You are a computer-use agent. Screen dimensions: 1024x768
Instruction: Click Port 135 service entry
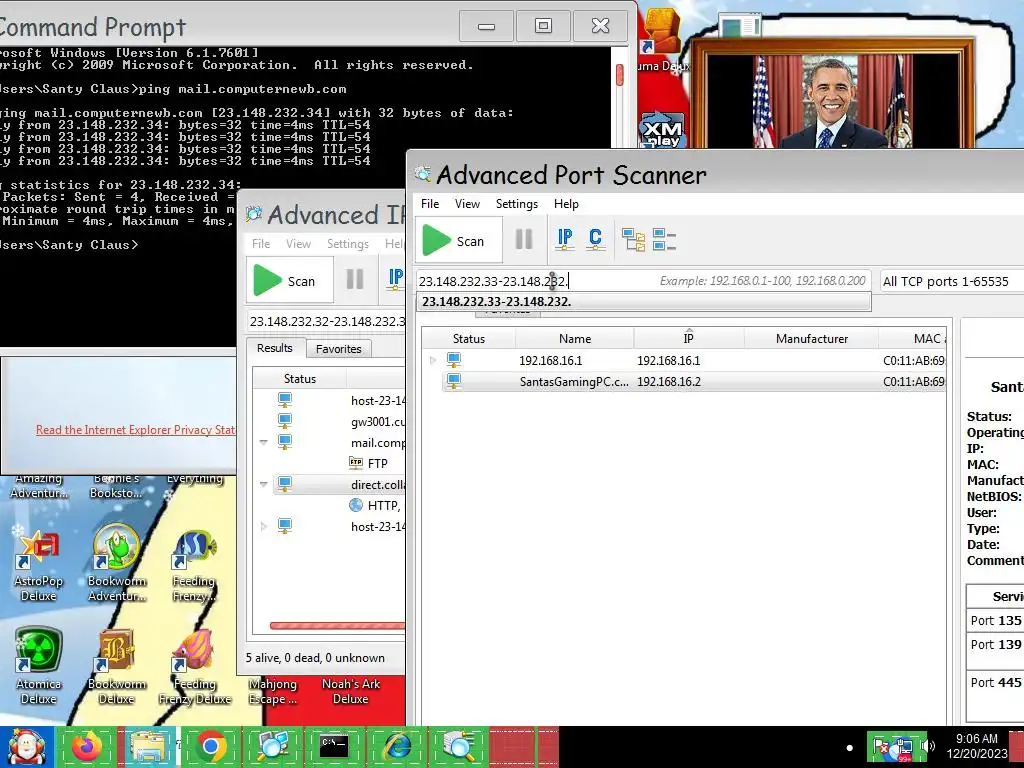[x=995, y=620]
